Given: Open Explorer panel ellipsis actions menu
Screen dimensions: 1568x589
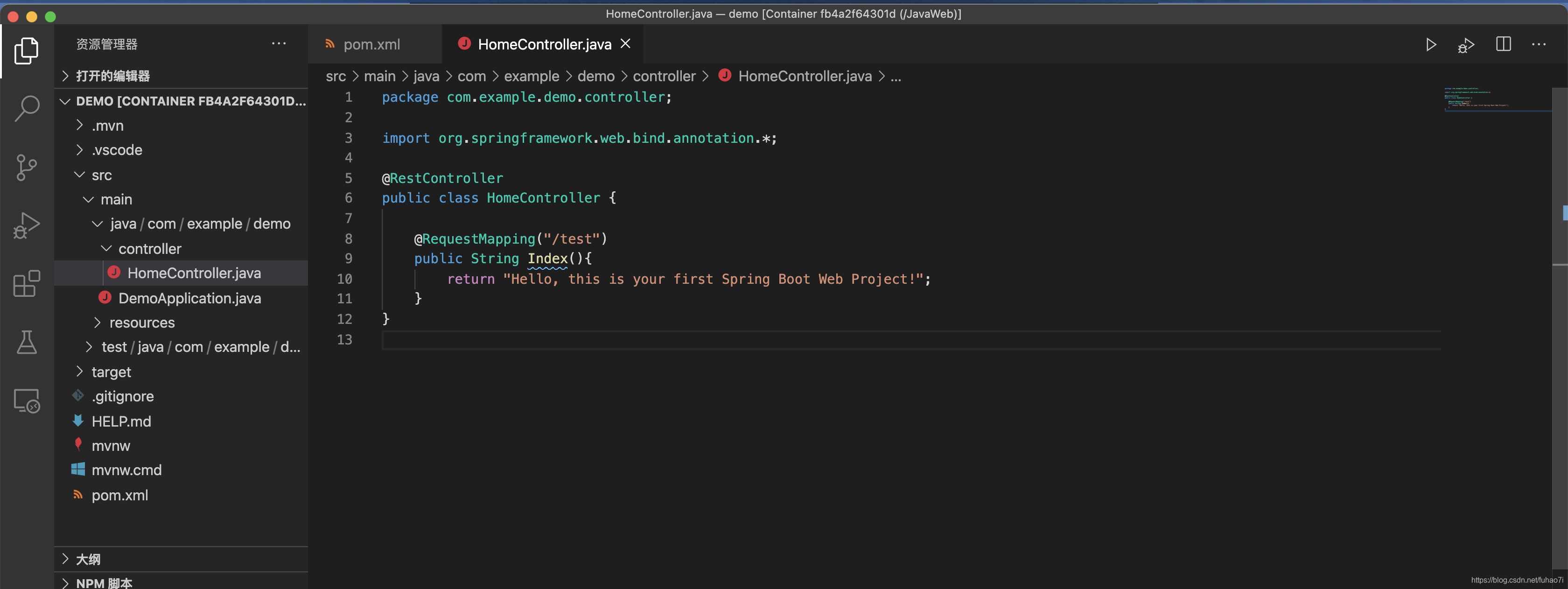Looking at the screenshot, I should [279, 44].
